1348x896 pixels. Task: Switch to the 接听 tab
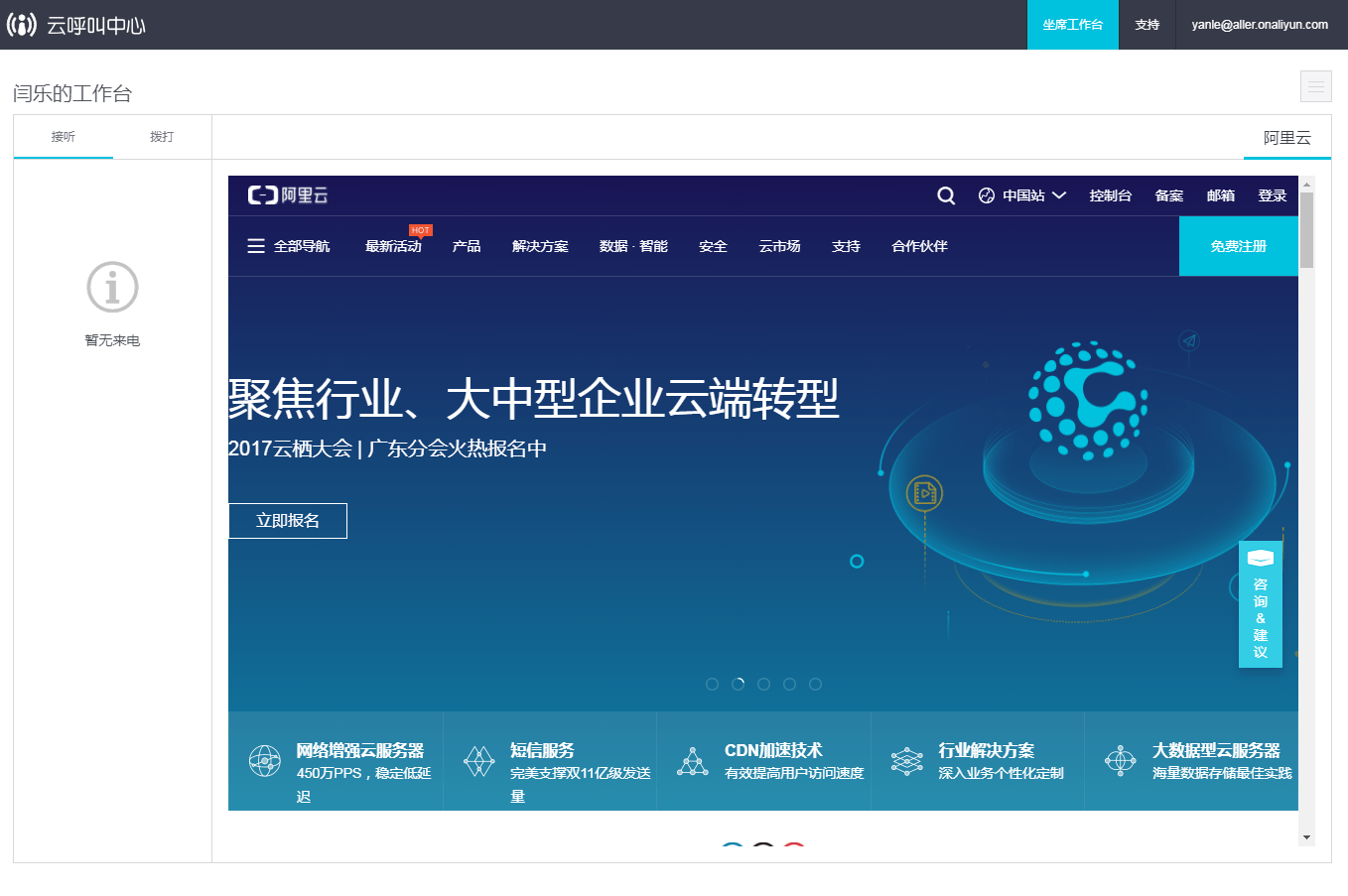(x=64, y=137)
